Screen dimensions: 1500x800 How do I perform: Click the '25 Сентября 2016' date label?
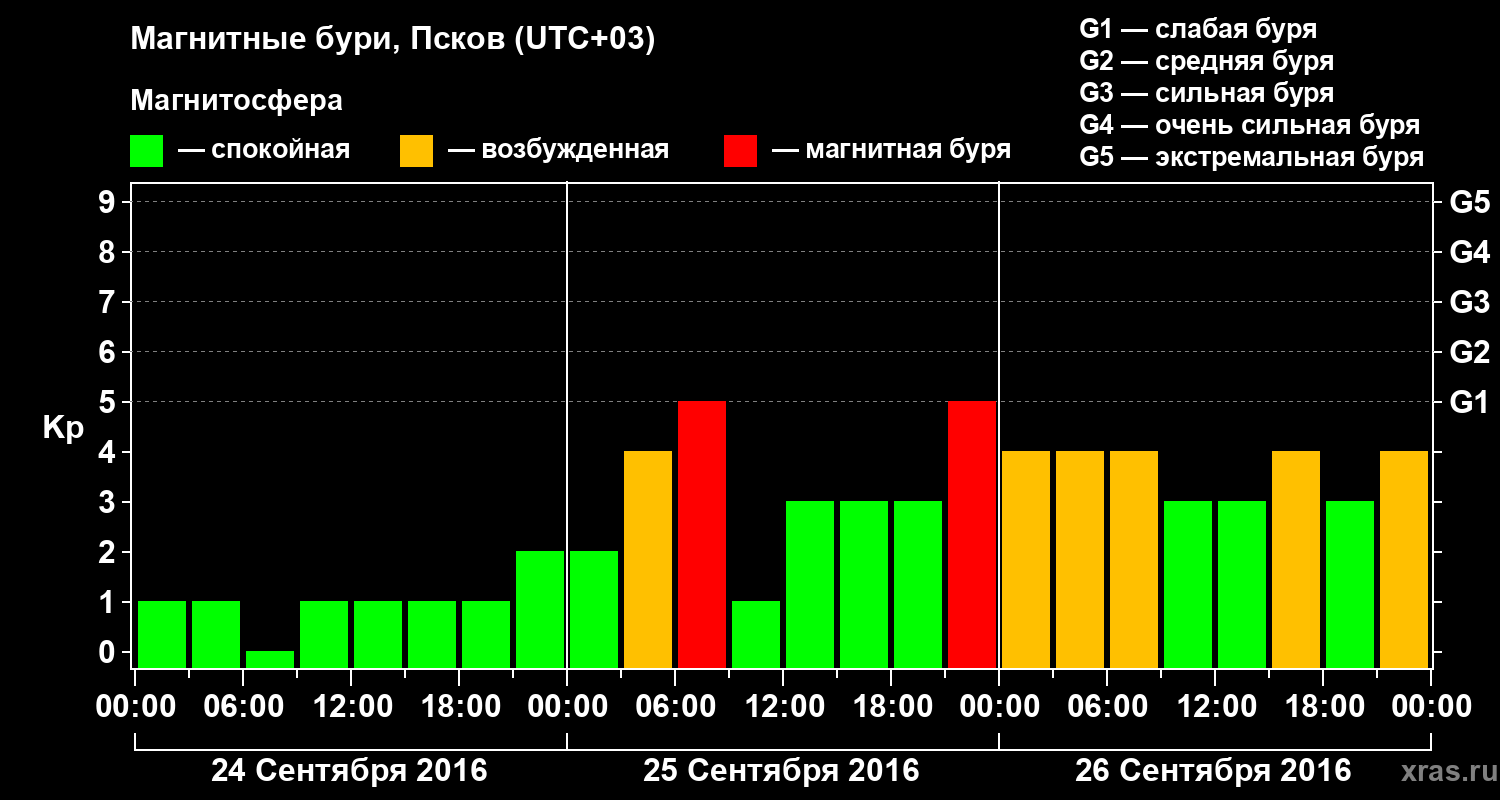pyautogui.click(x=781, y=771)
